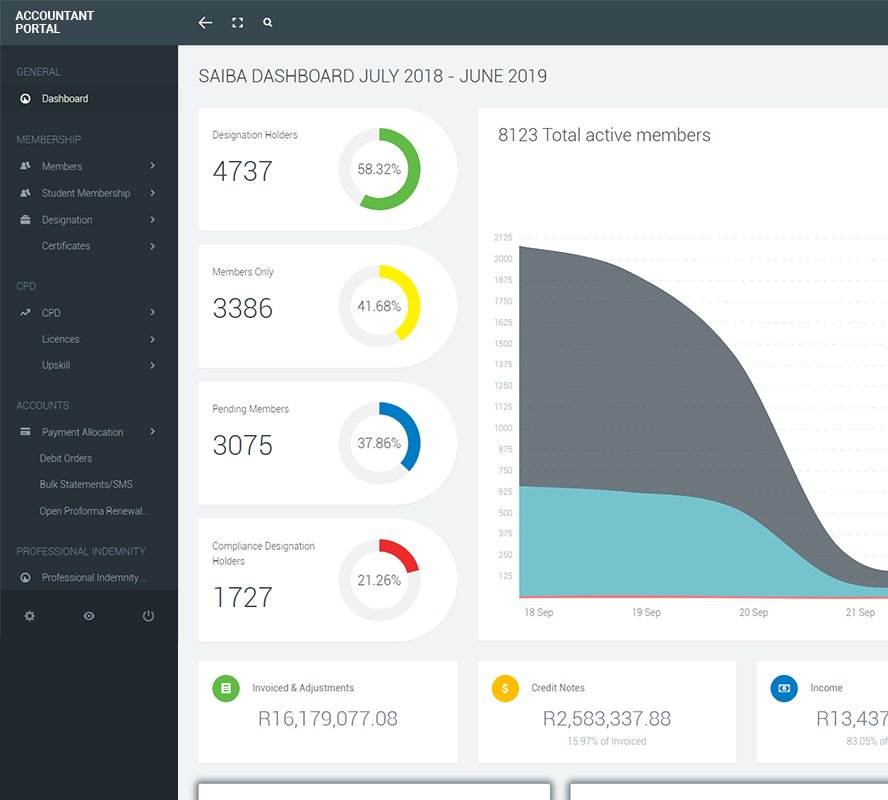Toggle fullscreen mode icon in header
888x800 pixels.
[x=237, y=23]
